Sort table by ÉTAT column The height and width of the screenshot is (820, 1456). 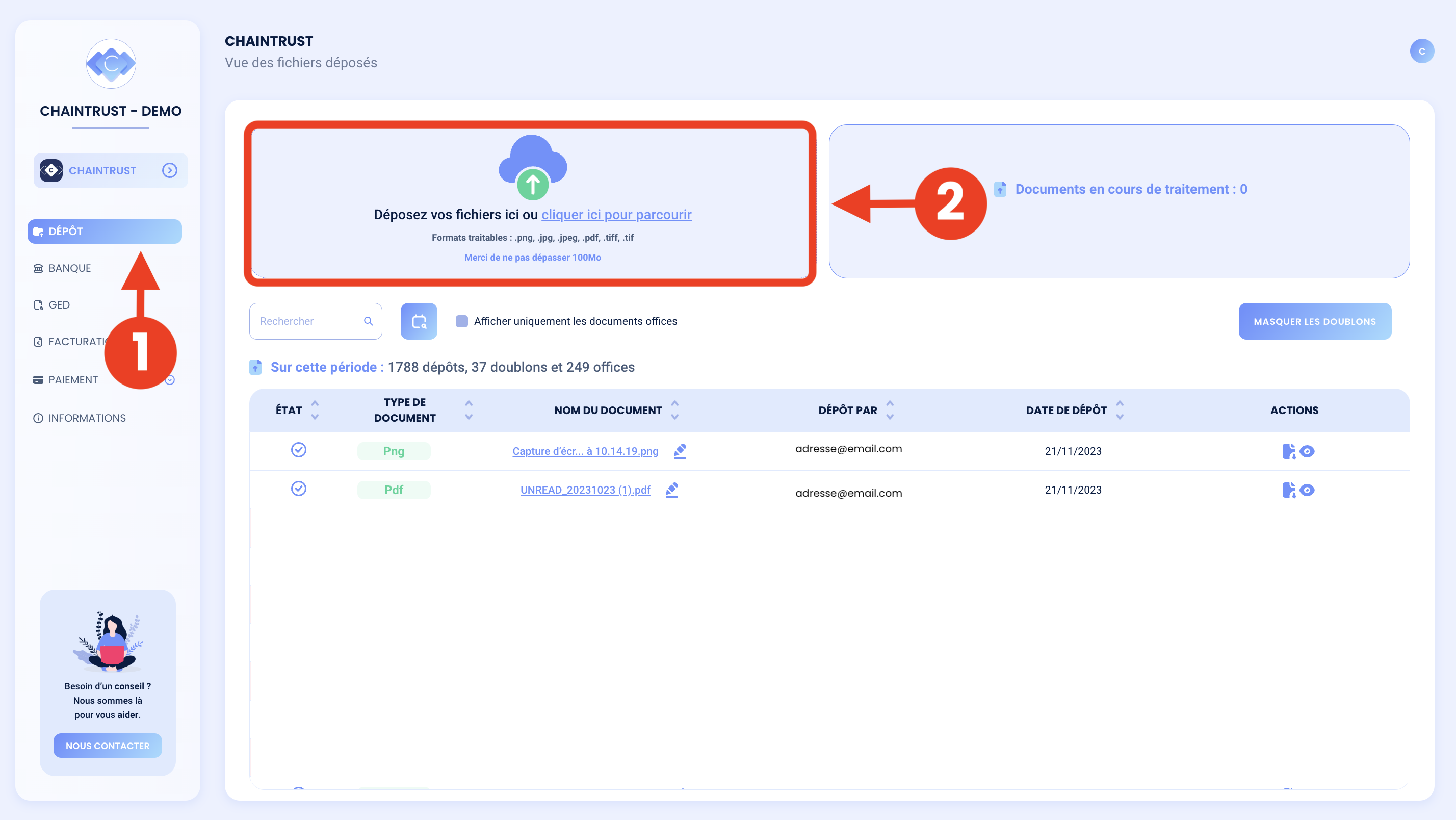click(x=315, y=410)
